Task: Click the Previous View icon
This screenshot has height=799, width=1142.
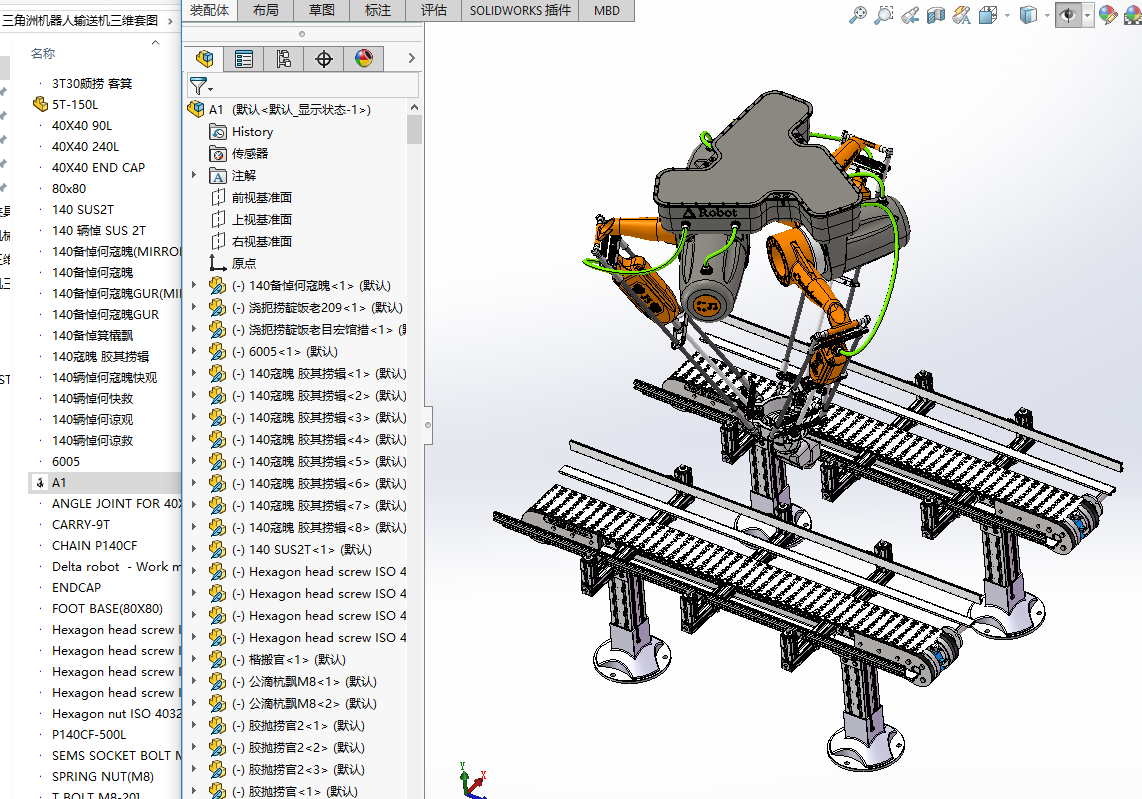Action: click(x=909, y=14)
